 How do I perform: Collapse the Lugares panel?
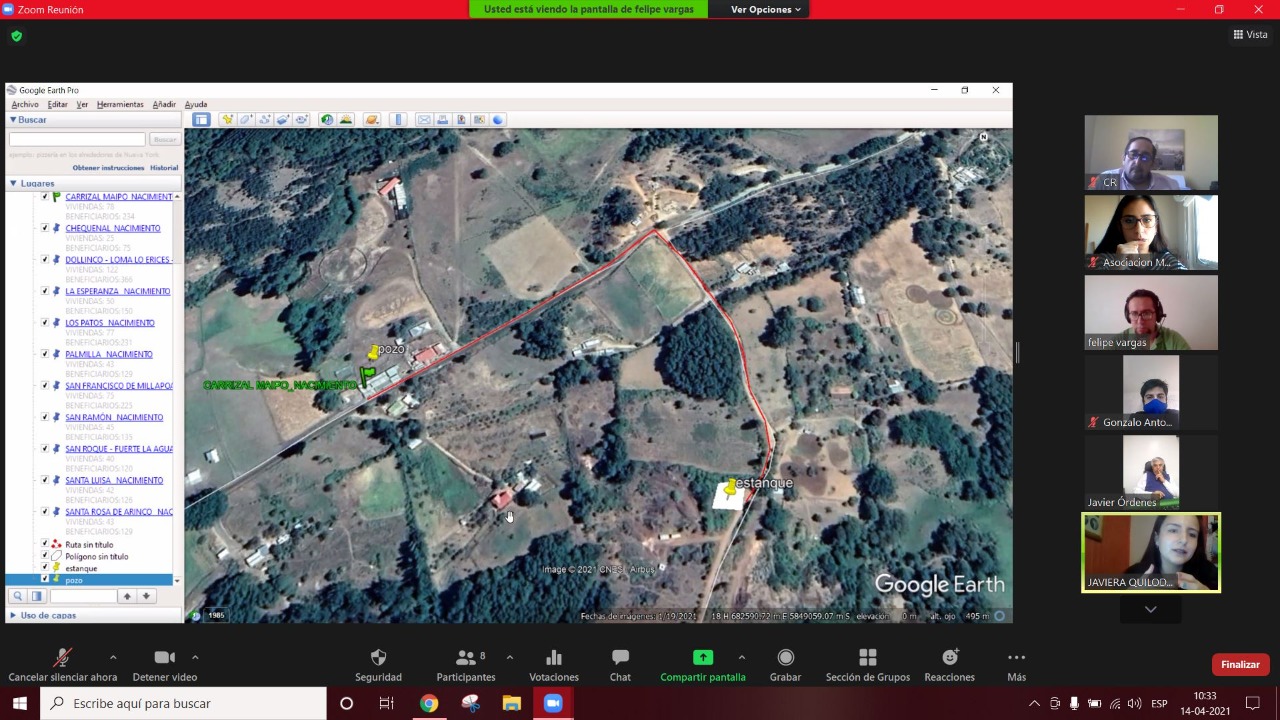pyautogui.click(x=13, y=184)
